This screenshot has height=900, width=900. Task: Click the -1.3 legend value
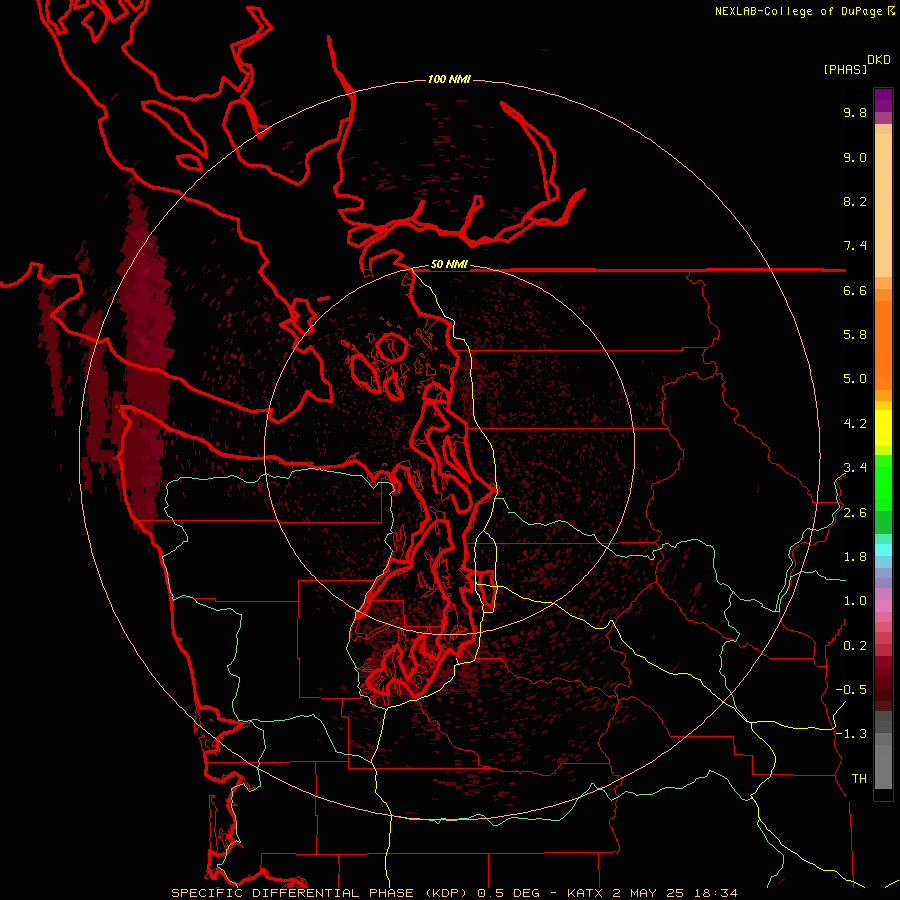point(851,734)
